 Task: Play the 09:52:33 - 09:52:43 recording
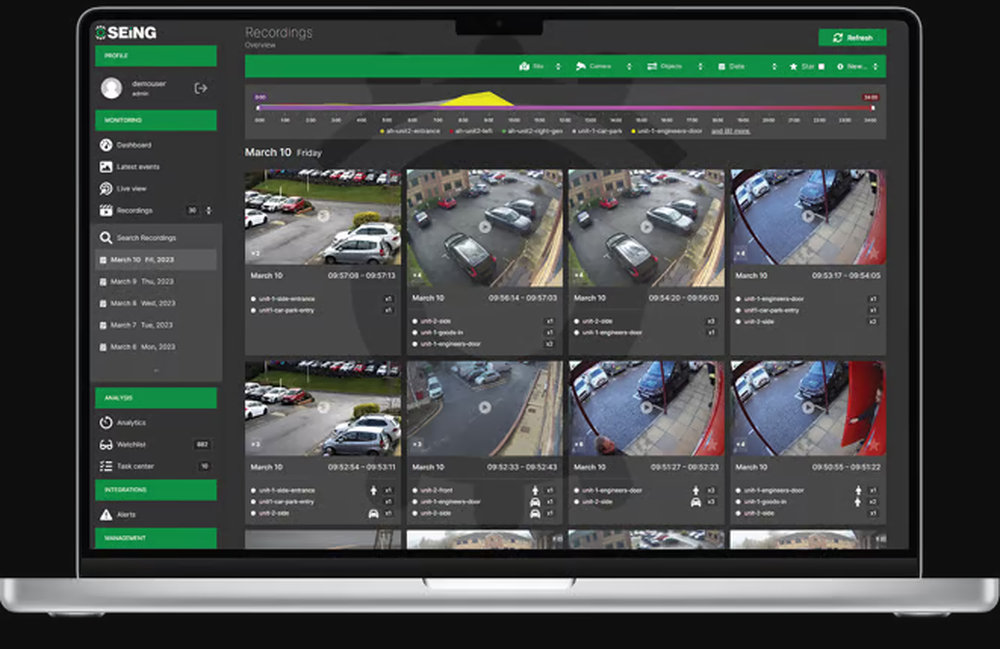[x=485, y=407]
